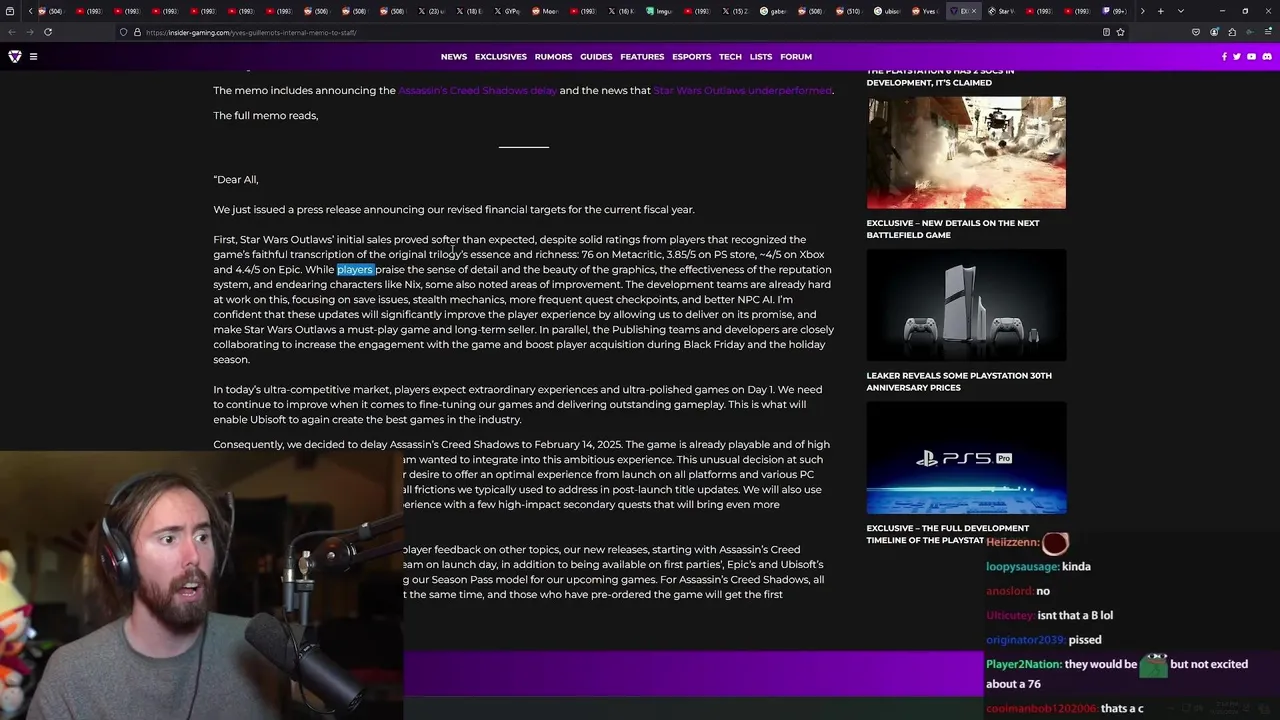Open the RUMORS section
Image resolution: width=1280 pixels, height=720 pixels.
click(553, 57)
